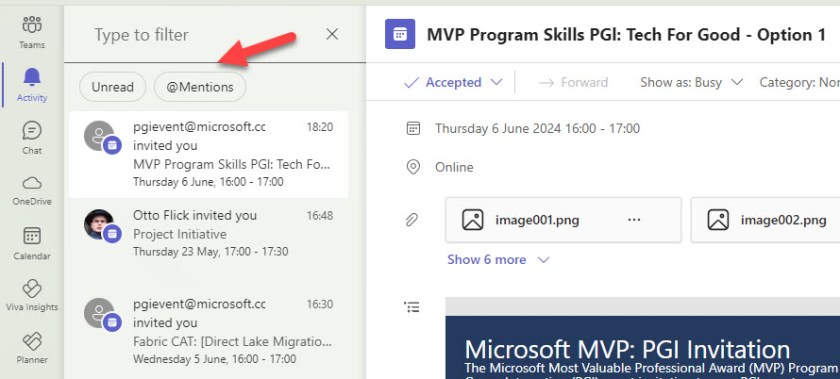Open more options for image001.png
Viewport: 840px width, 379px height.
coord(634,220)
